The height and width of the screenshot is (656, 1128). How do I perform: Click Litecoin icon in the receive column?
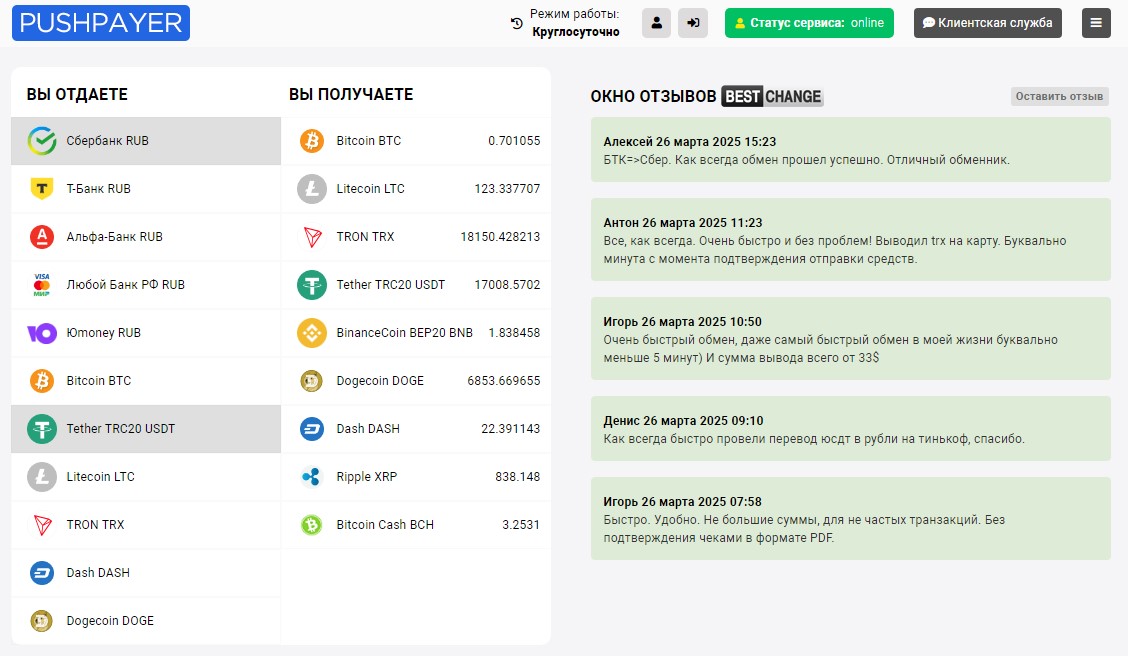pos(311,189)
